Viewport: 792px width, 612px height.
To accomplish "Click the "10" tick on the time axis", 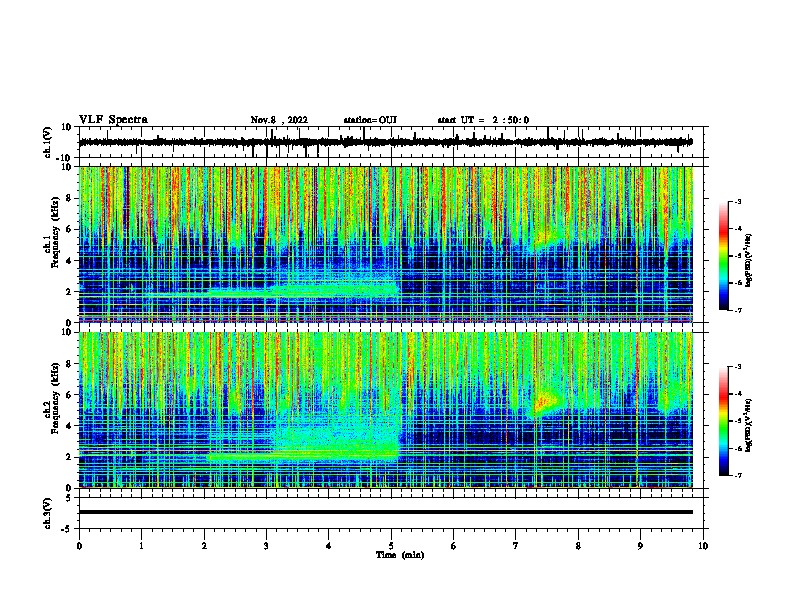I will tap(703, 546).
